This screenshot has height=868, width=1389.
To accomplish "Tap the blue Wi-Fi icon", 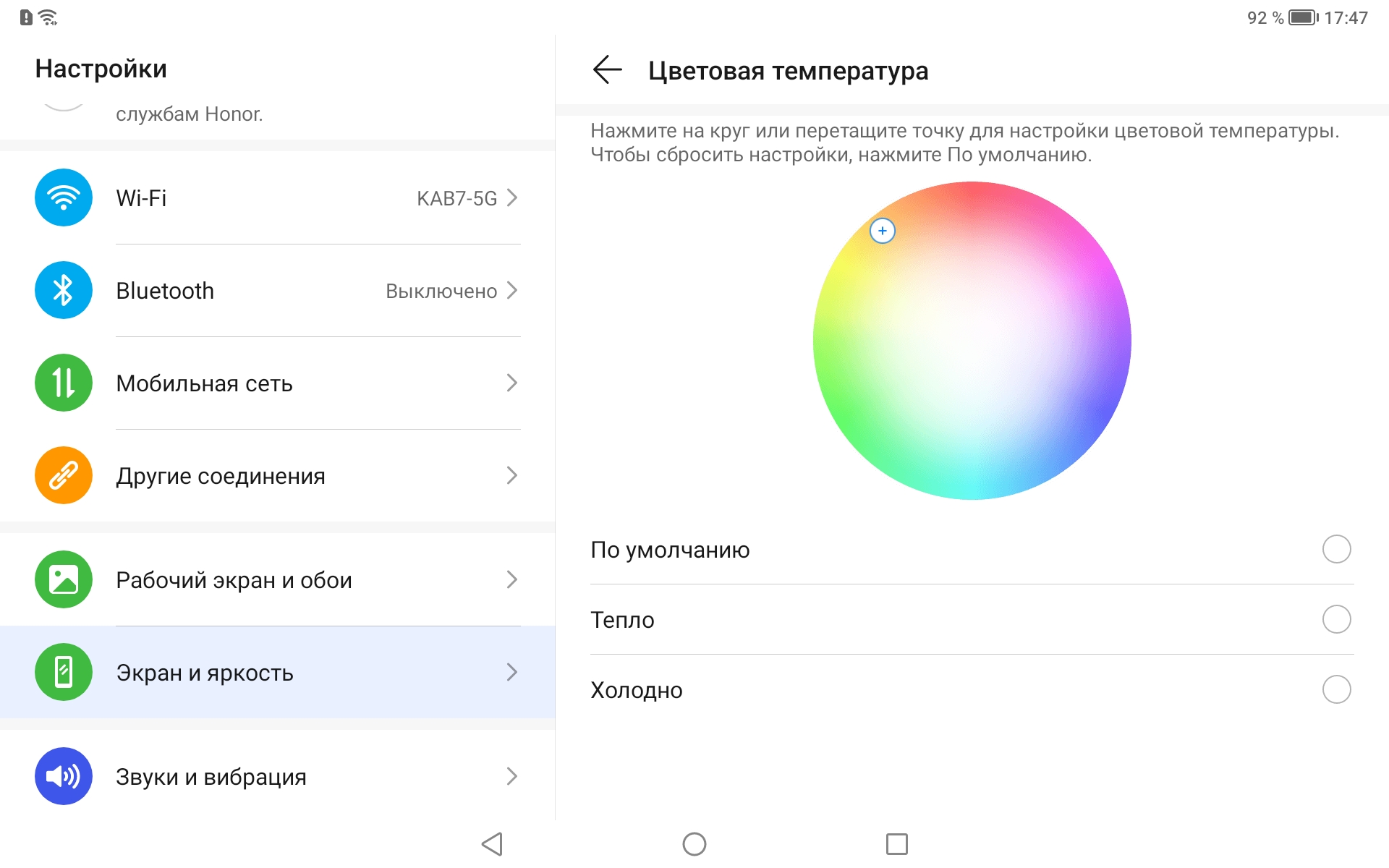I will click(x=64, y=197).
